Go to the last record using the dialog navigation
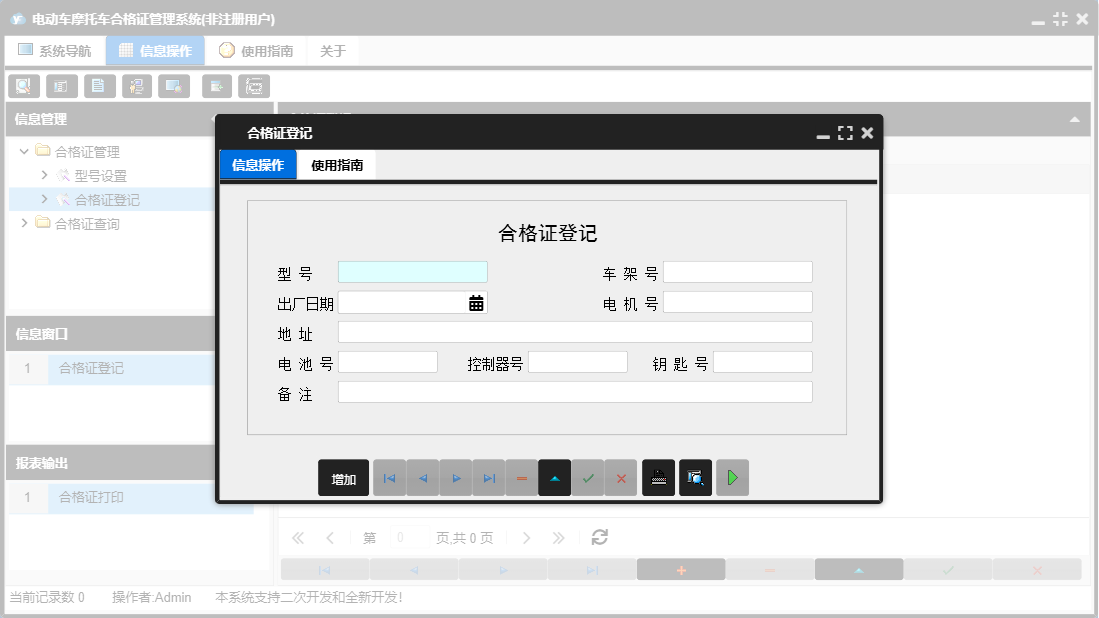Image resolution: width=1099 pixels, height=618 pixels. 489,477
